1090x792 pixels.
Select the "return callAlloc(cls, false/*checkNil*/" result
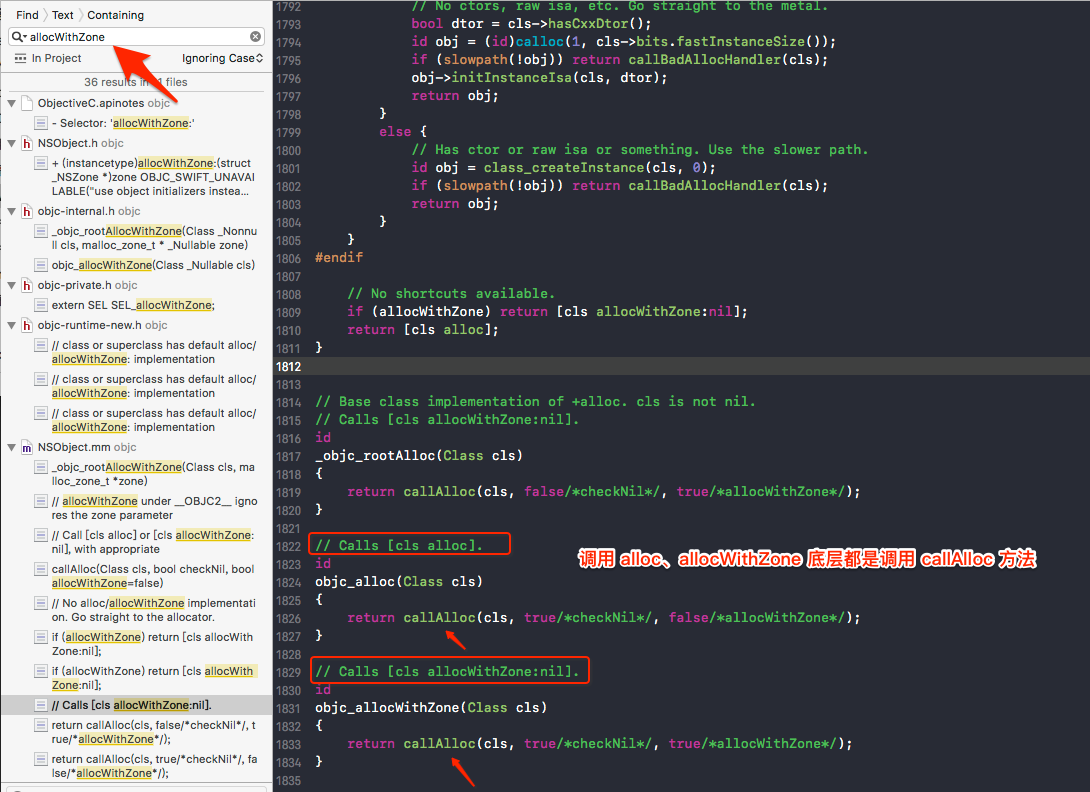pos(154,732)
